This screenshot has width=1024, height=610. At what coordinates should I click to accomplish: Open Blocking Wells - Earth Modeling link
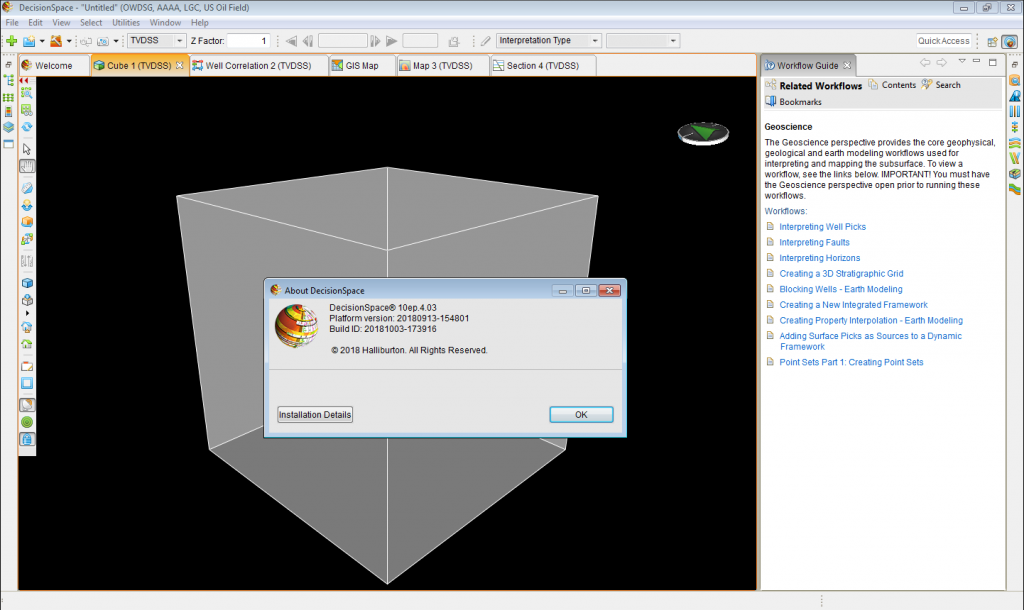[x=840, y=289]
